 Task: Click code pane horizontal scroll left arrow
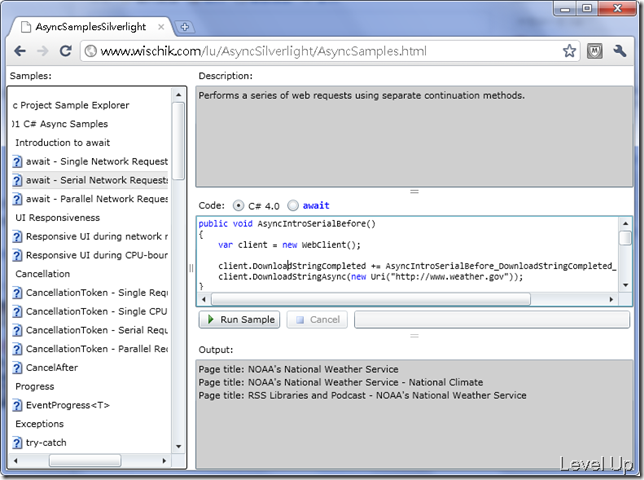pos(204,299)
